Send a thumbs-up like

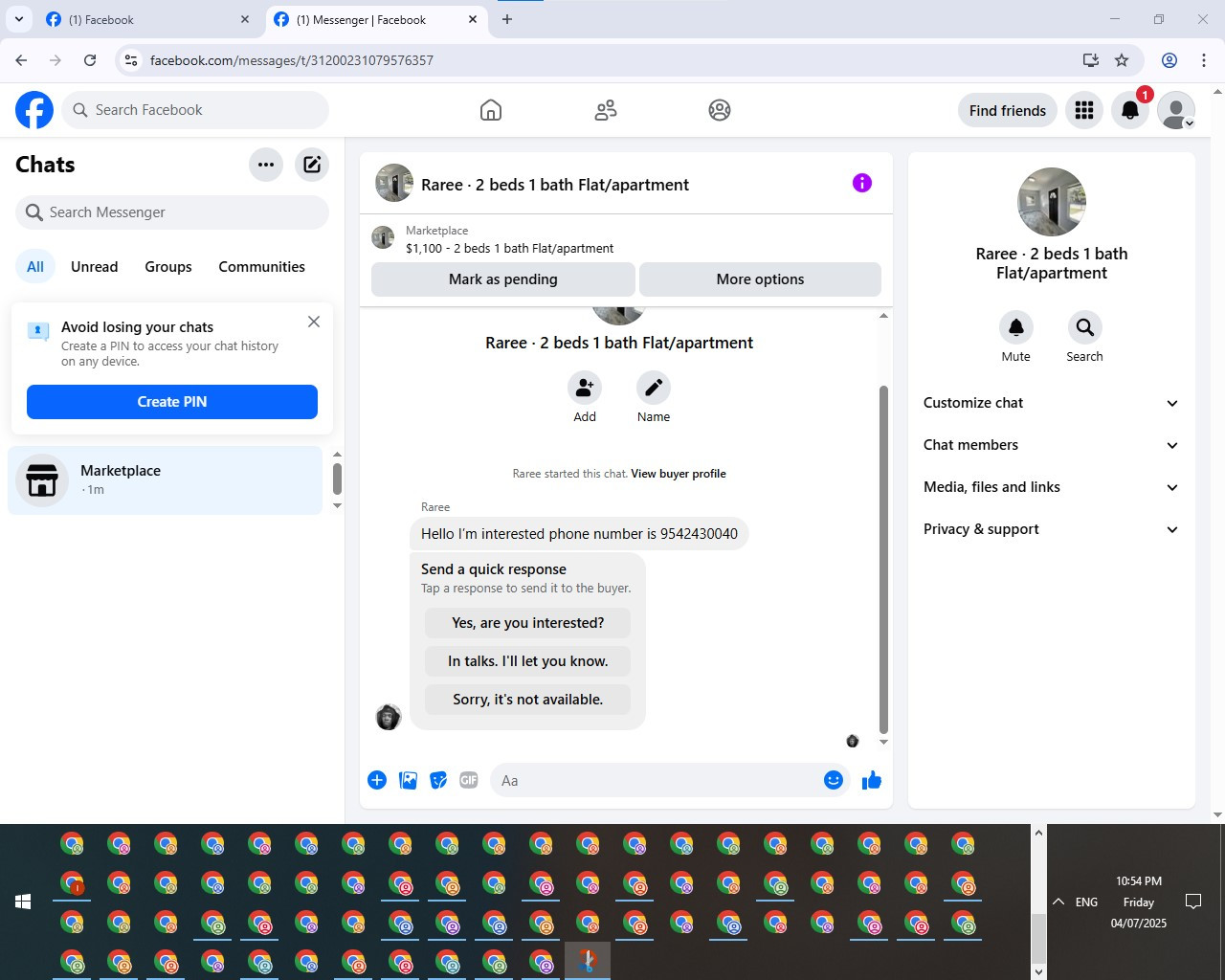[x=872, y=780]
